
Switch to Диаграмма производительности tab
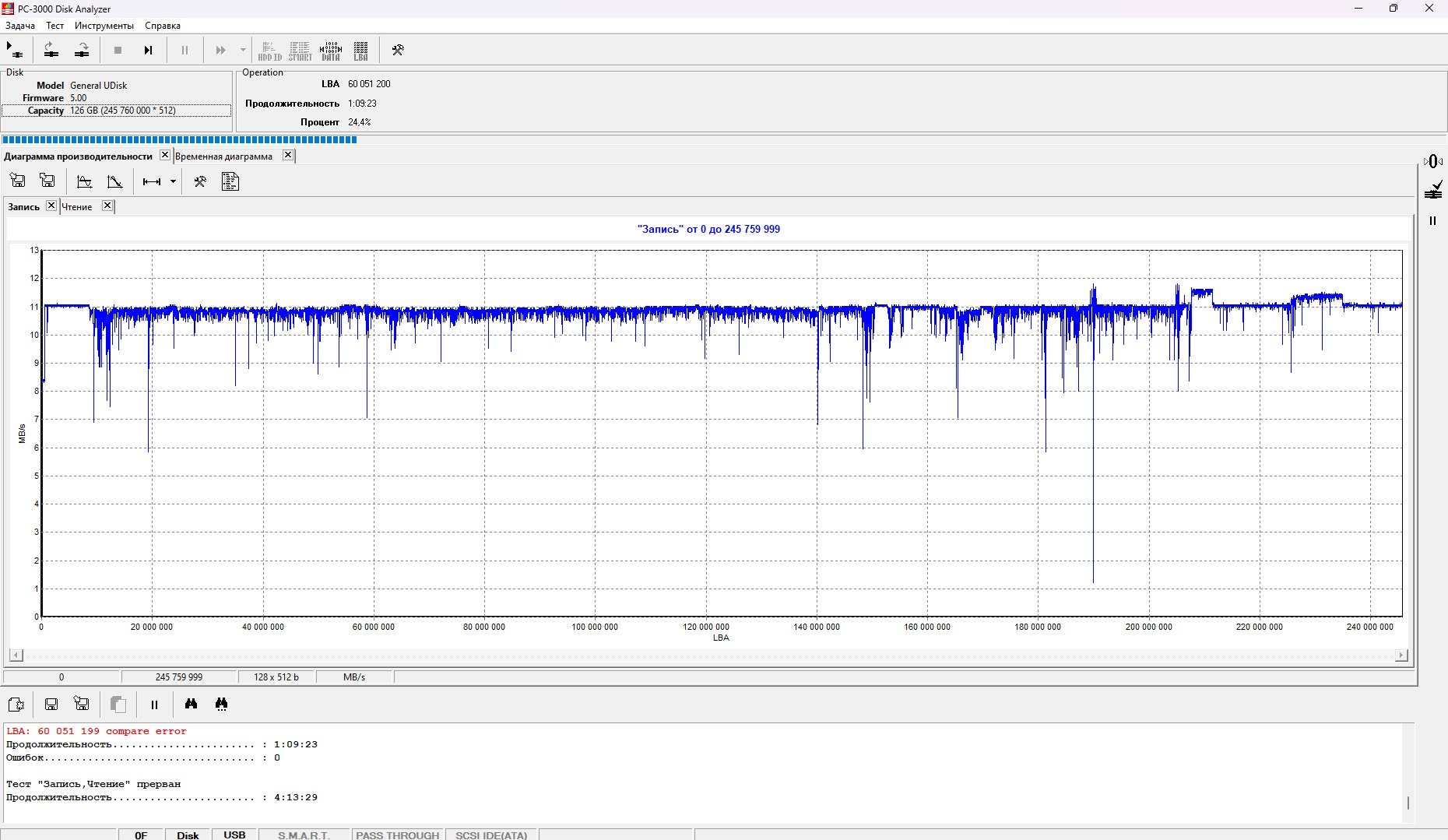click(x=78, y=156)
